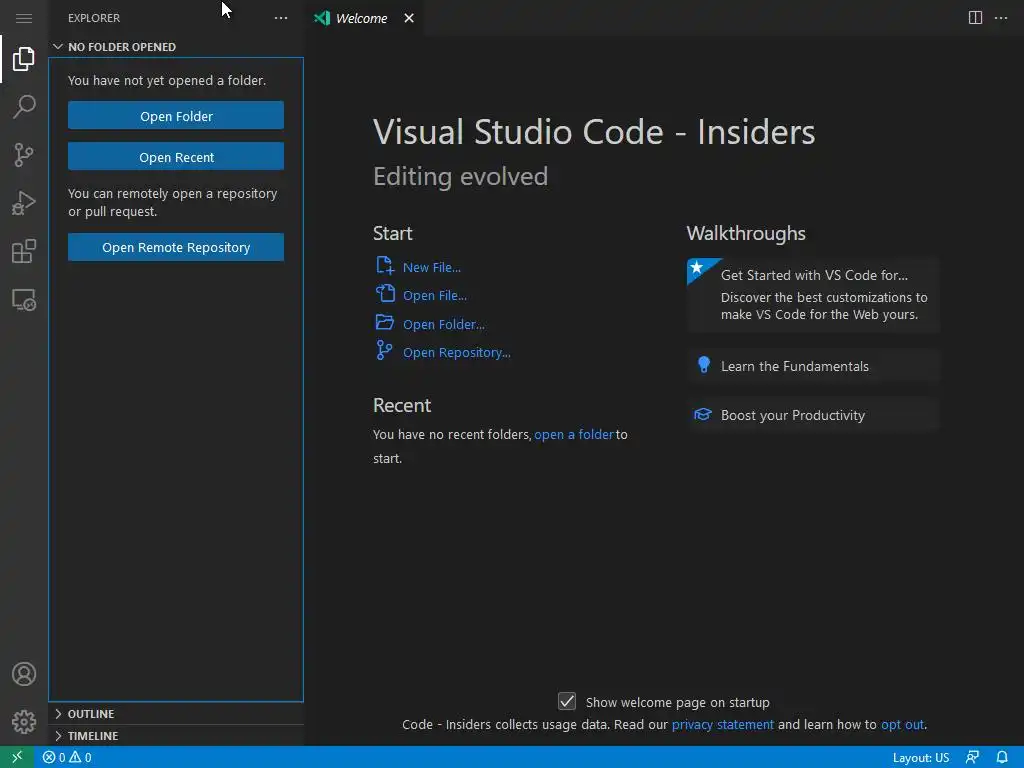Open the Remote Explorer view

point(24,299)
